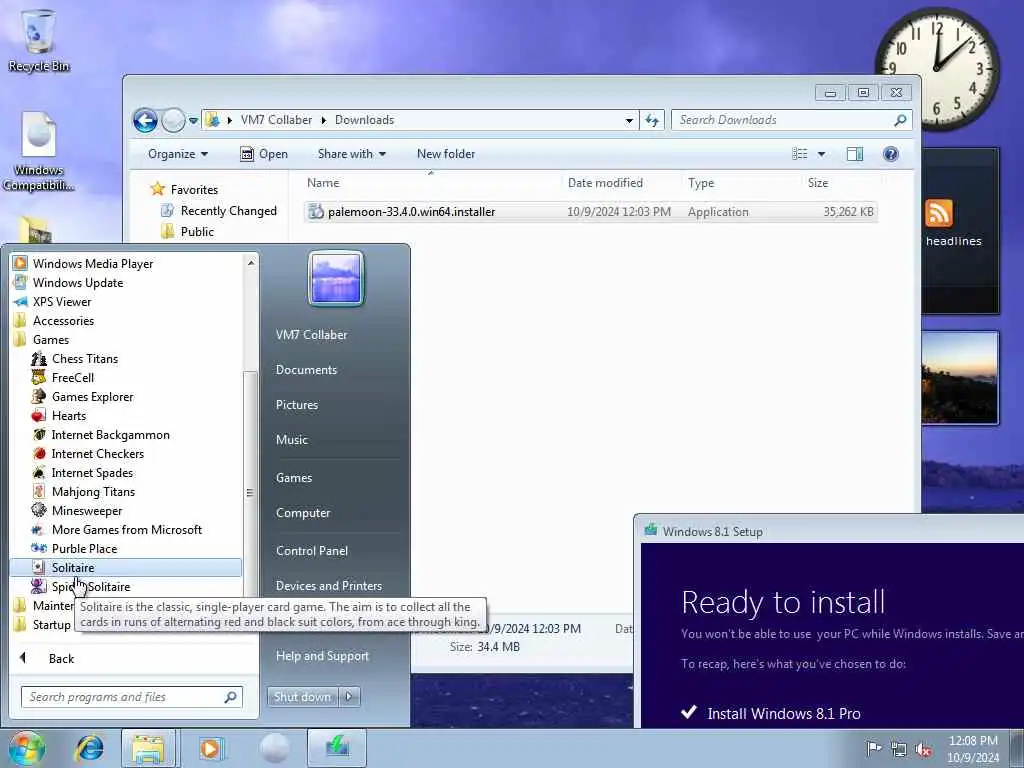
Task: Click Back arrow in Explorer window
Action: pyautogui.click(x=145, y=120)
